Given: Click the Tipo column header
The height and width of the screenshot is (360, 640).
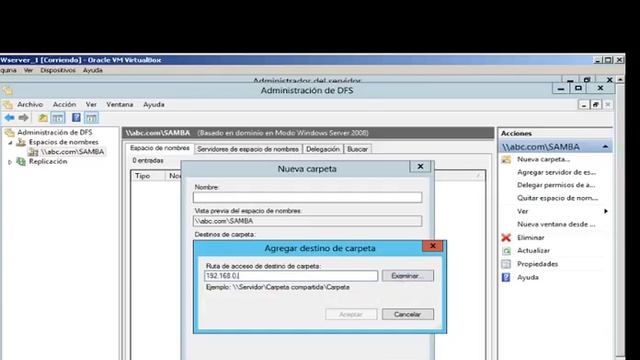Looking at the screenshot, I should pos(142,176).
